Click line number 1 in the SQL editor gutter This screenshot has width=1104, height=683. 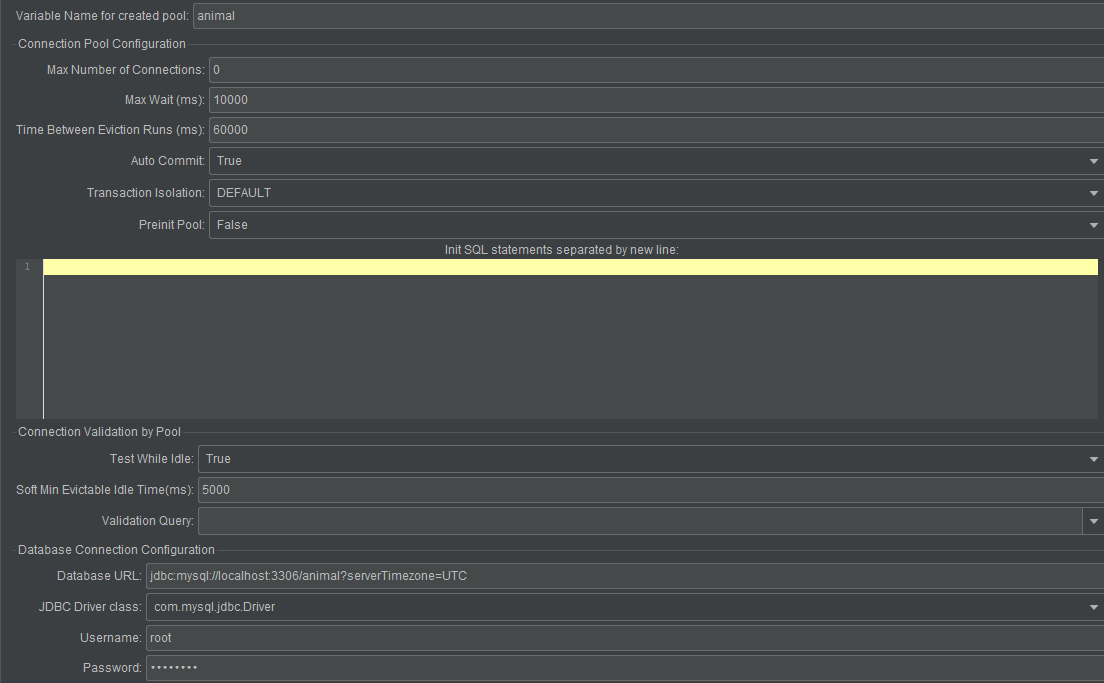[27, 266]
